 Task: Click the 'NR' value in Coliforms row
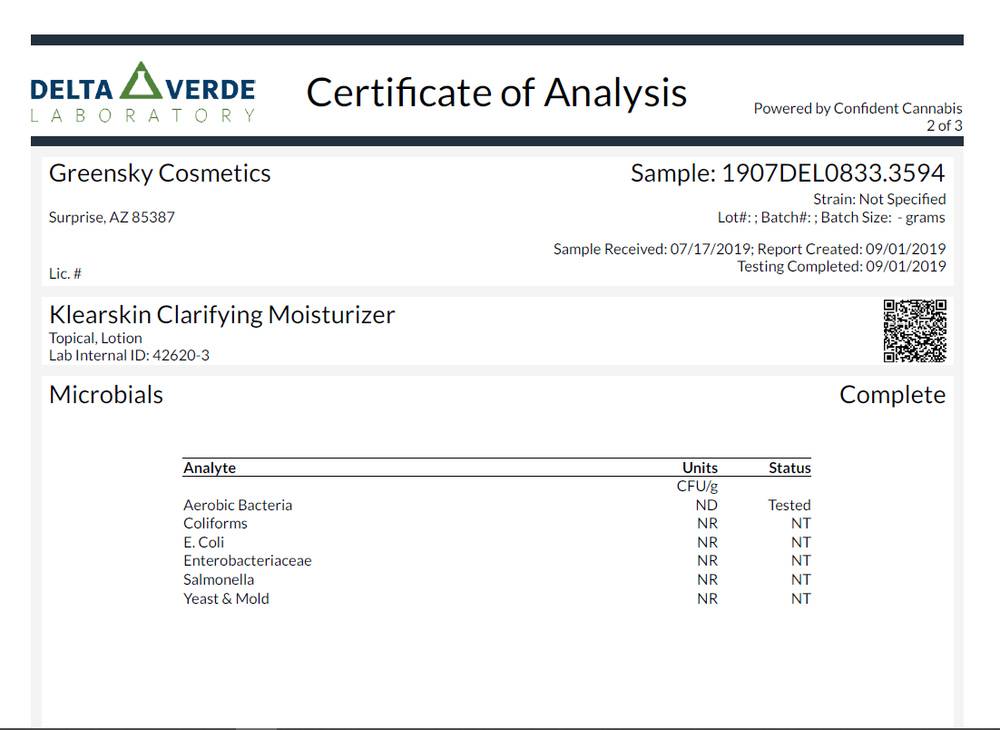(x=707, y=523)
